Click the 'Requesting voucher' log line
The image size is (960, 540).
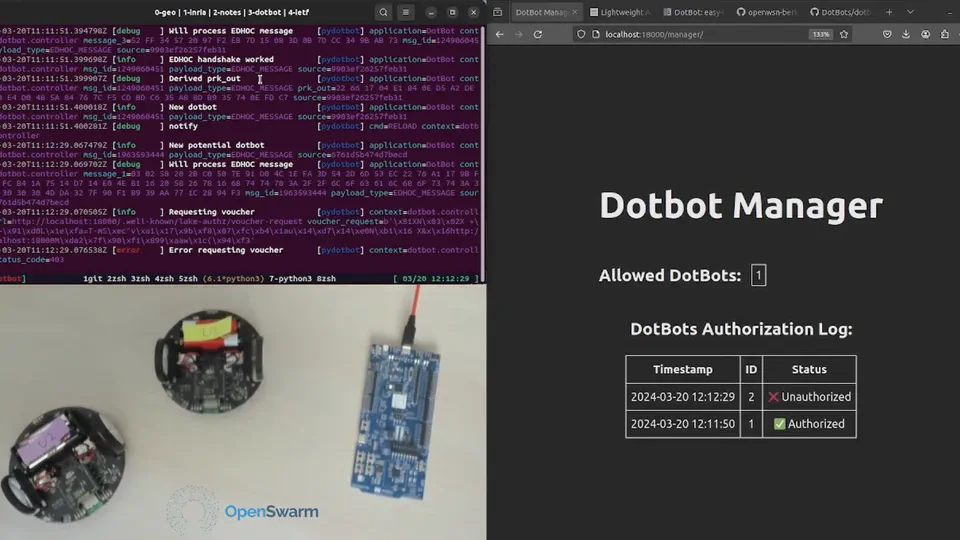[x=211, y=212]
